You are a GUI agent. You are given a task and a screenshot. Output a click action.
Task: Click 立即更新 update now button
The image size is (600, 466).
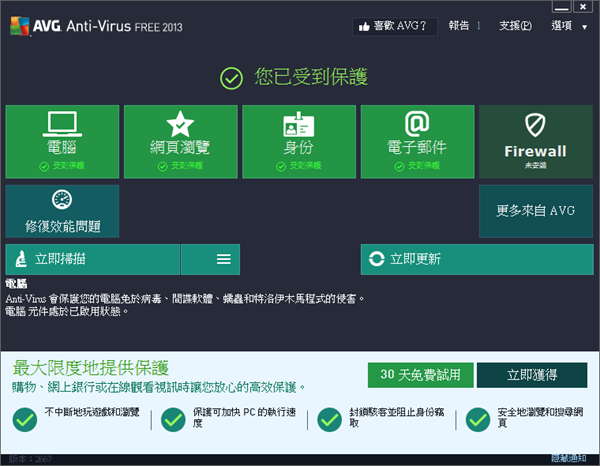[x=477, y=259]
